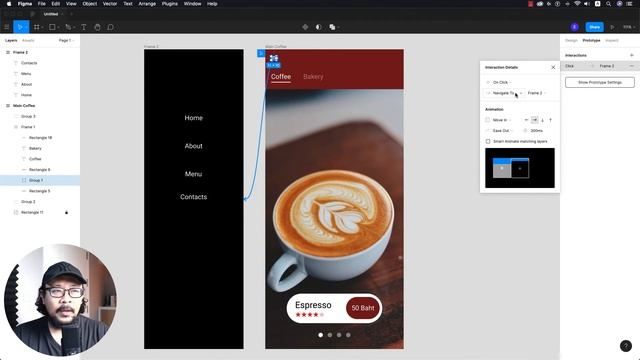640x360 pixels.
Task: Select the Group 3 layer
Action: (40, 116)
